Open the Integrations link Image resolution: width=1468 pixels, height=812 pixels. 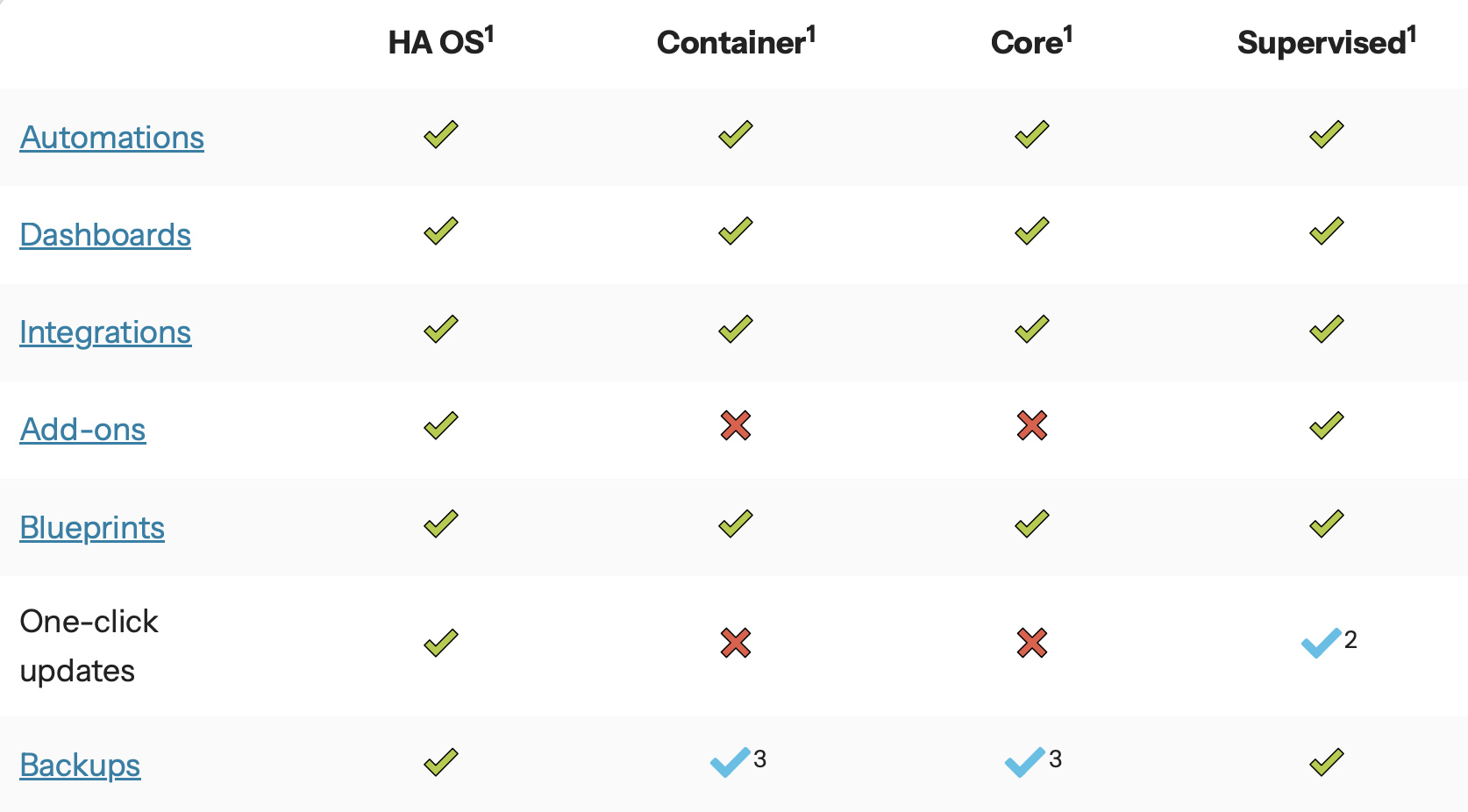click(x=105, y=332)
